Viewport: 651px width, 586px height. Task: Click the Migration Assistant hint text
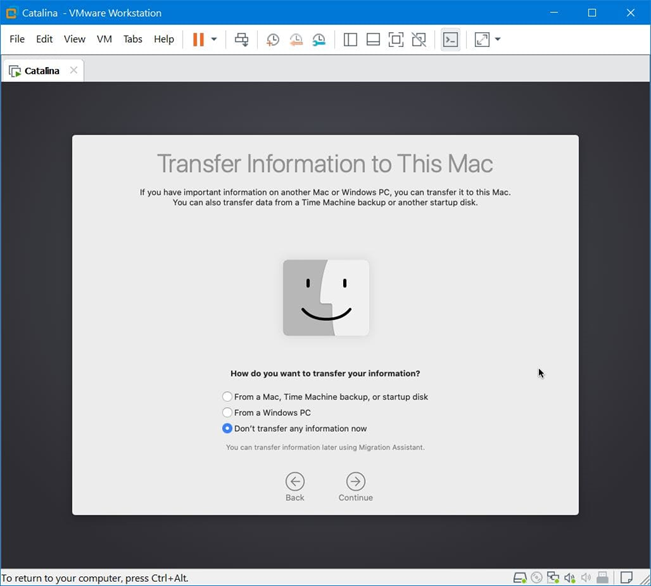coord(325,447)
